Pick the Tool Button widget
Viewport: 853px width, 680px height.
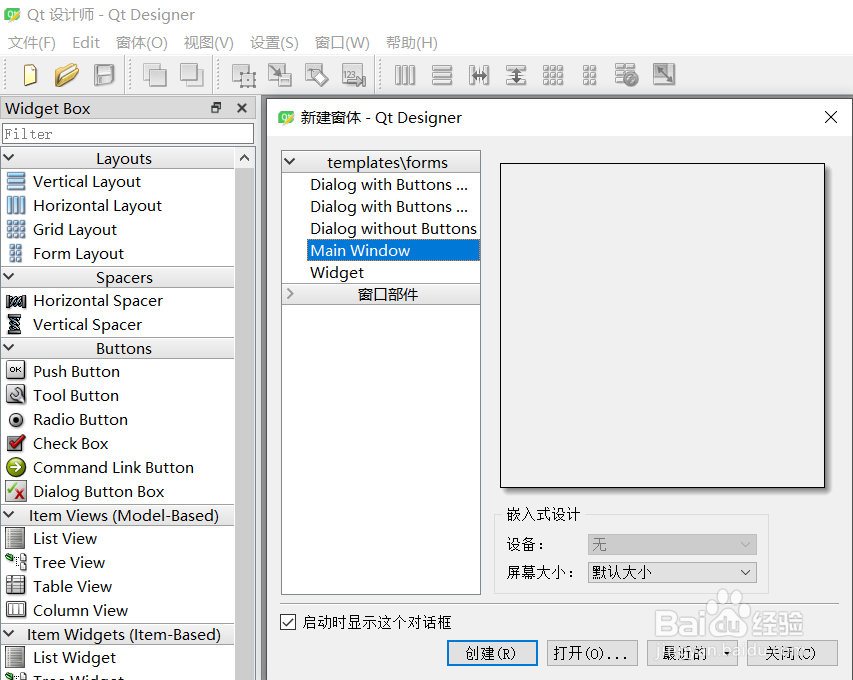[x=62, y=395]
